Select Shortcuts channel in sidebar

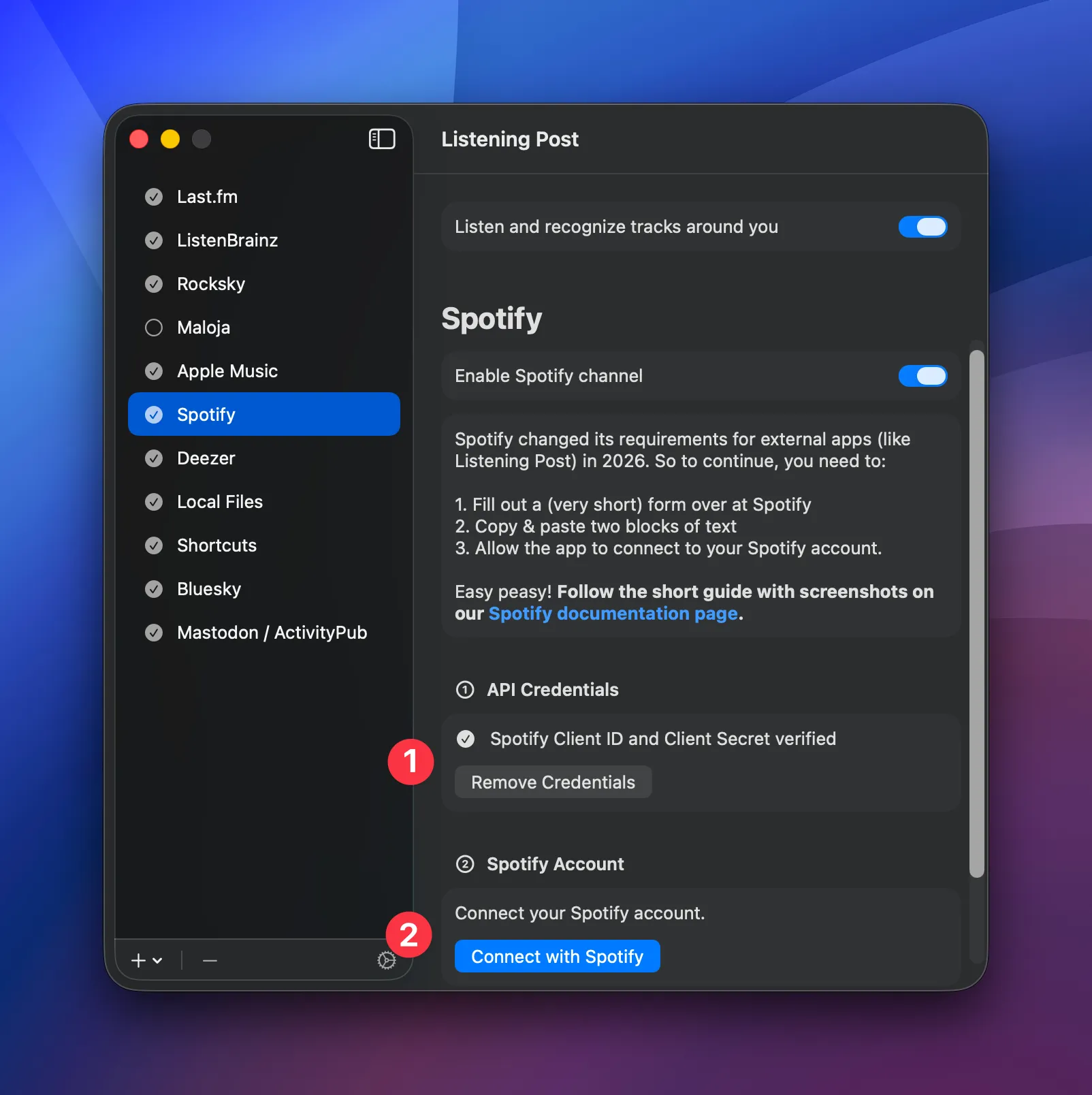coord(216,545)
